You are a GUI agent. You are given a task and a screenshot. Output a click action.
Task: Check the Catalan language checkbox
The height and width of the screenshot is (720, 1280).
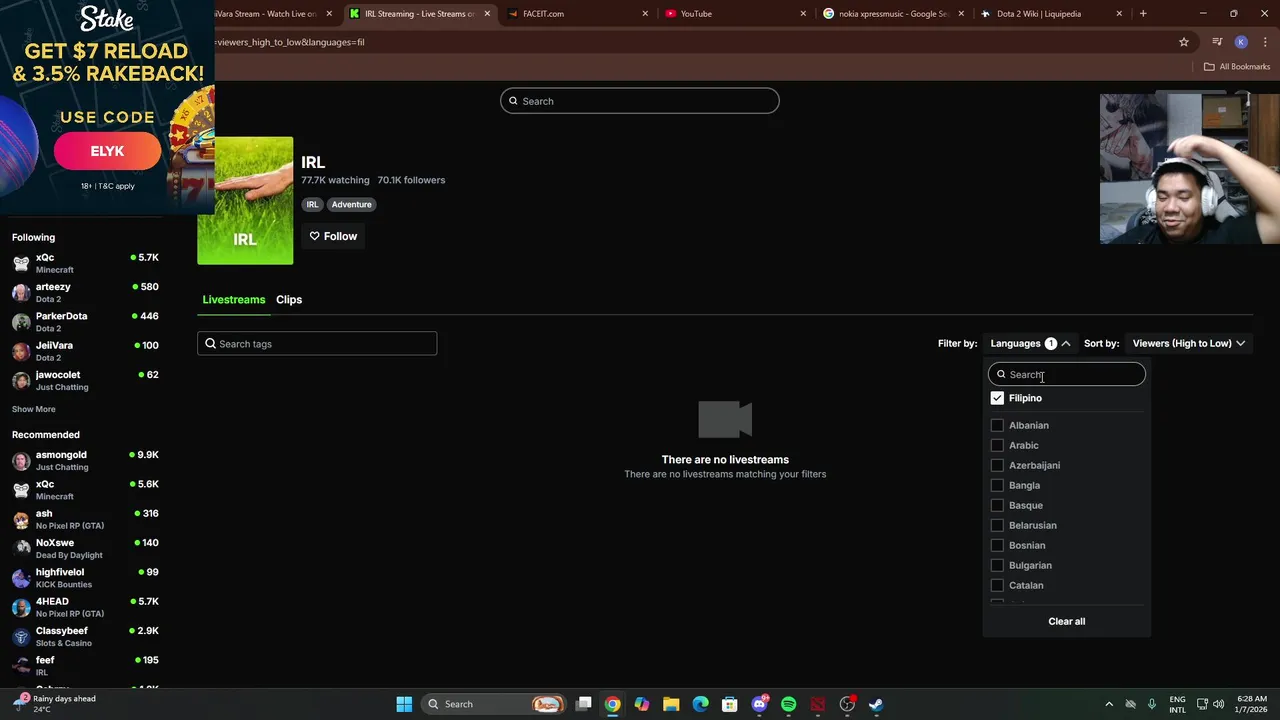(x=997, y=585)
